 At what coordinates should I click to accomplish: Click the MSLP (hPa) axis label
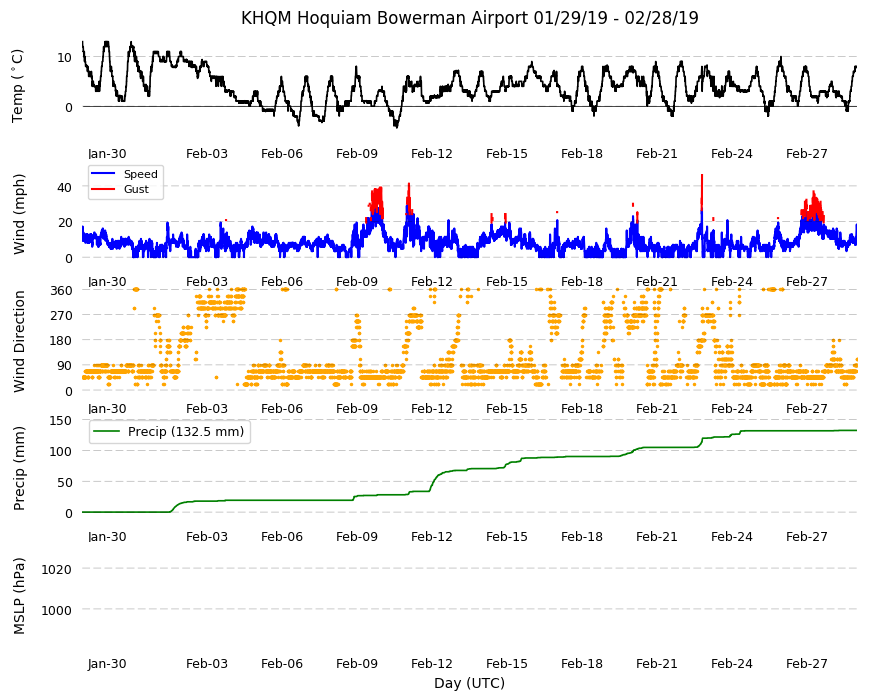point(19,595)
